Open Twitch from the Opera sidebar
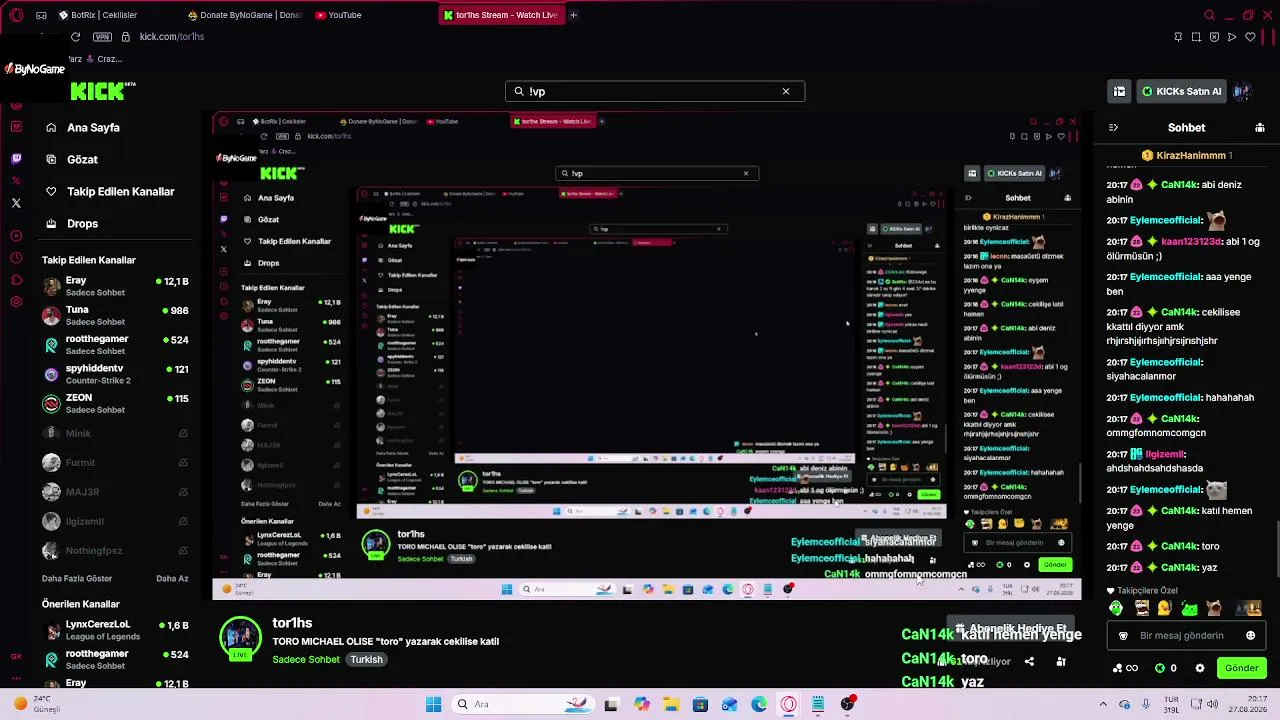Screen dimensions: 1280x720 pos(16,159)
